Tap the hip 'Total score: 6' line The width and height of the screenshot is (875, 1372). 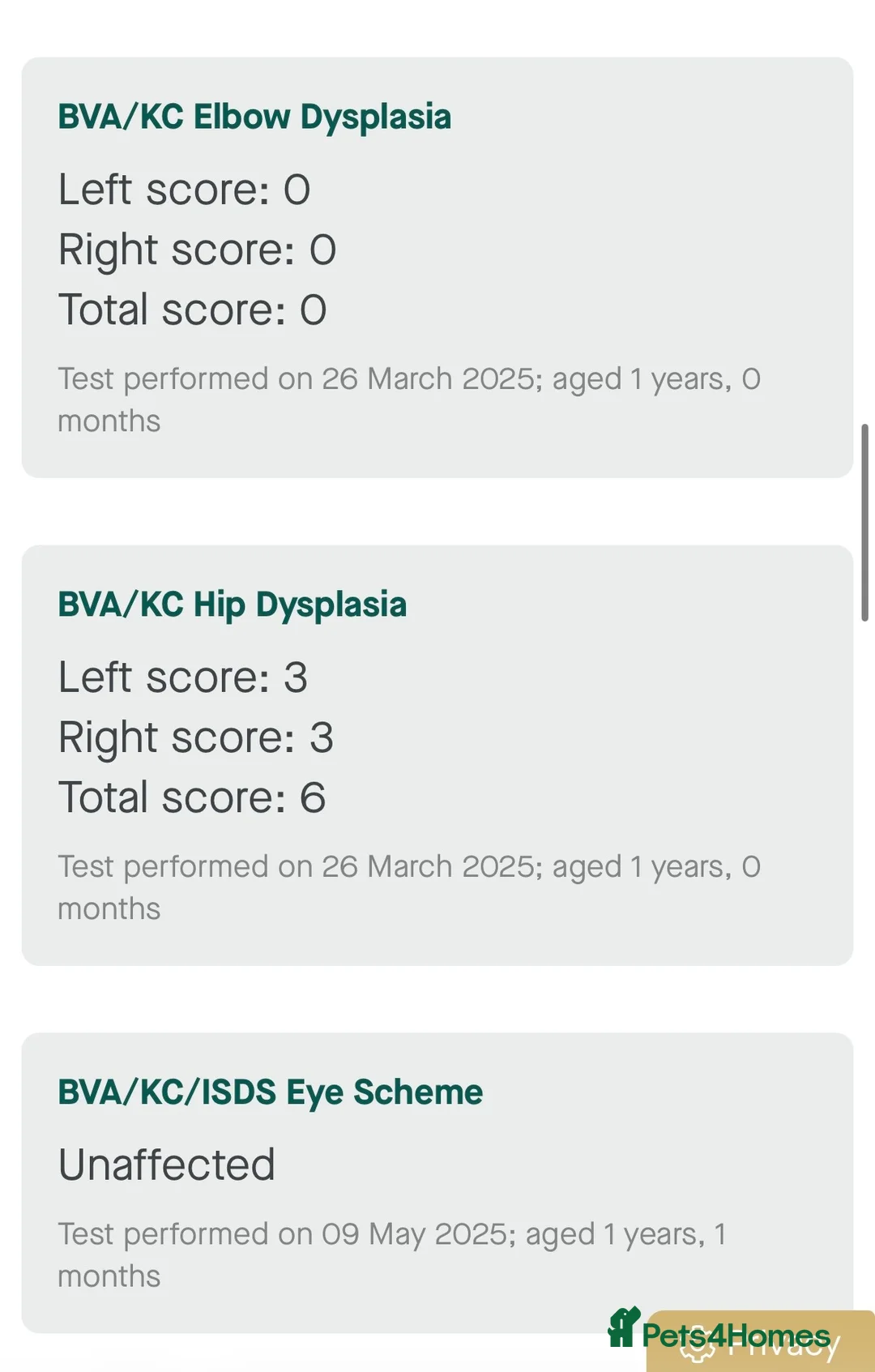click(x=191, y=797)
